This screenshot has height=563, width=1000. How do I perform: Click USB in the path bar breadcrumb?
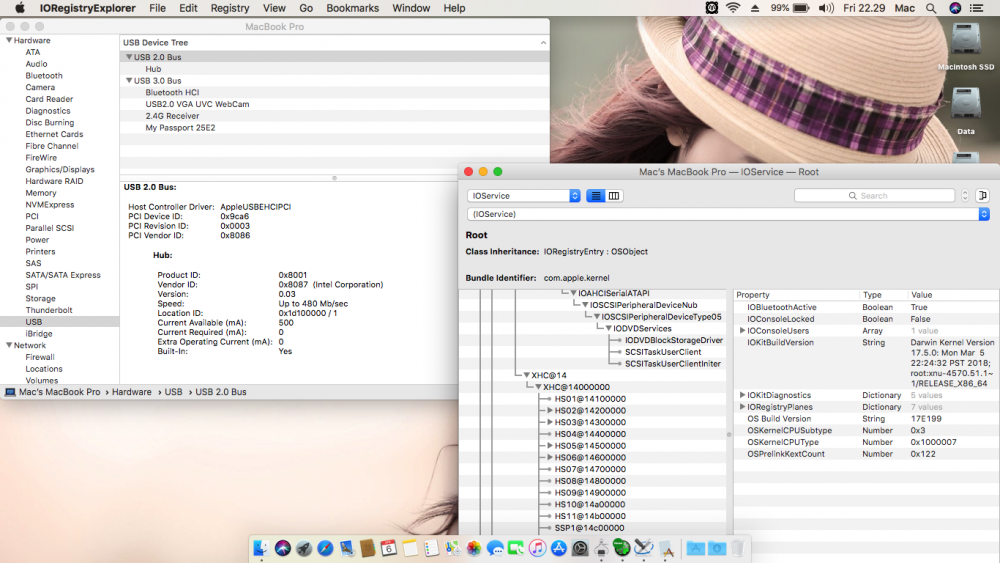pyautogui.click(x=173, y=392)
